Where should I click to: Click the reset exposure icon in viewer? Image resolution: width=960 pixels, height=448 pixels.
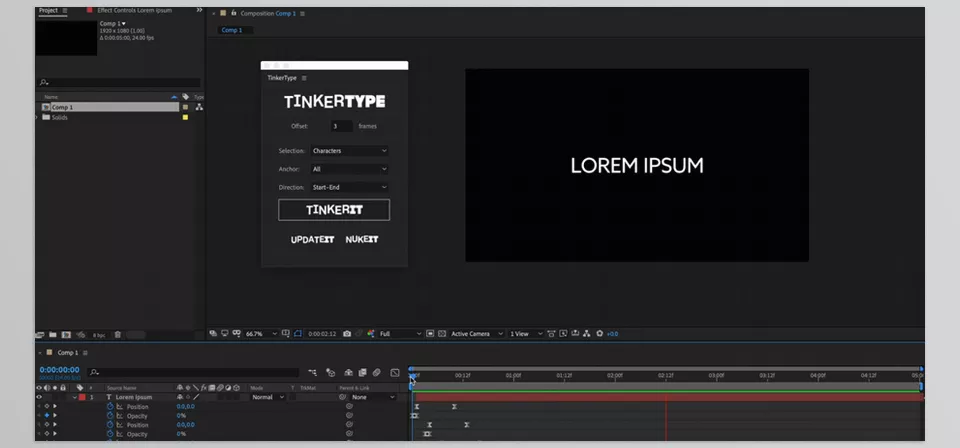click(599, 334)
